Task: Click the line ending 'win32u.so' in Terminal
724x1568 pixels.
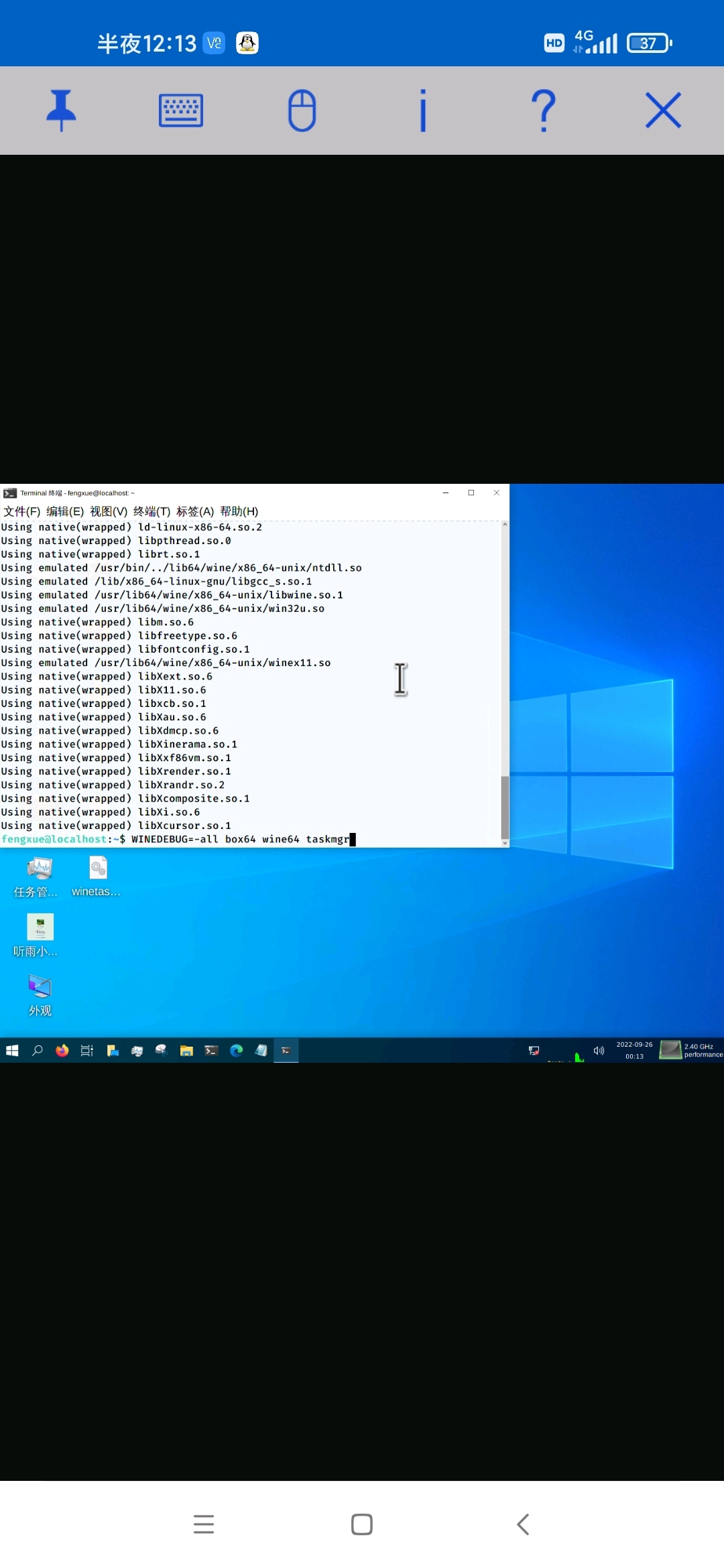Action: pyautogui.click(x=163, y=608)
